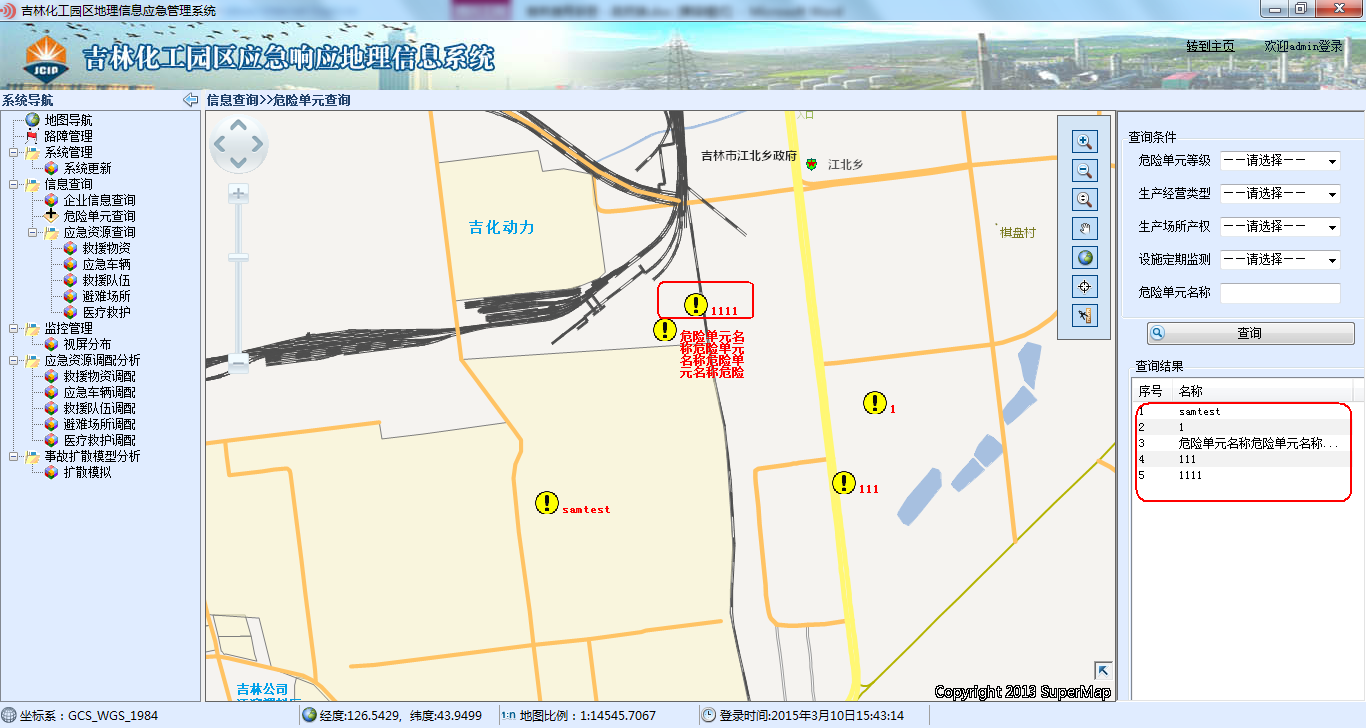Click the 转到主页 link
Image resolution: width=1366 pixels, height=728 pixels.
point(1210,47)
